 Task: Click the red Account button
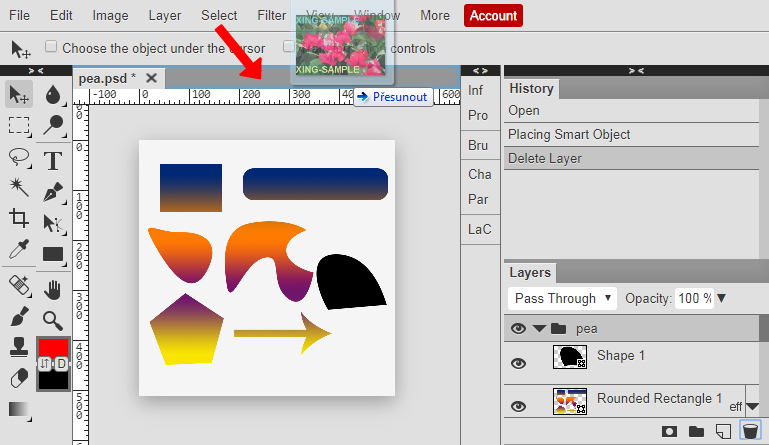493,15
